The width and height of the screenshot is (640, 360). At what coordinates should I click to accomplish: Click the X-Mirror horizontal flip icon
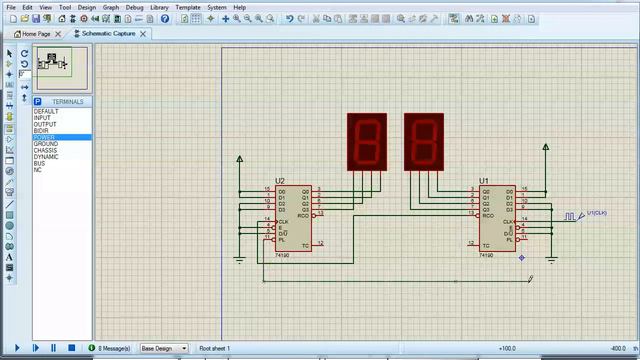click(x=24, y=87)
